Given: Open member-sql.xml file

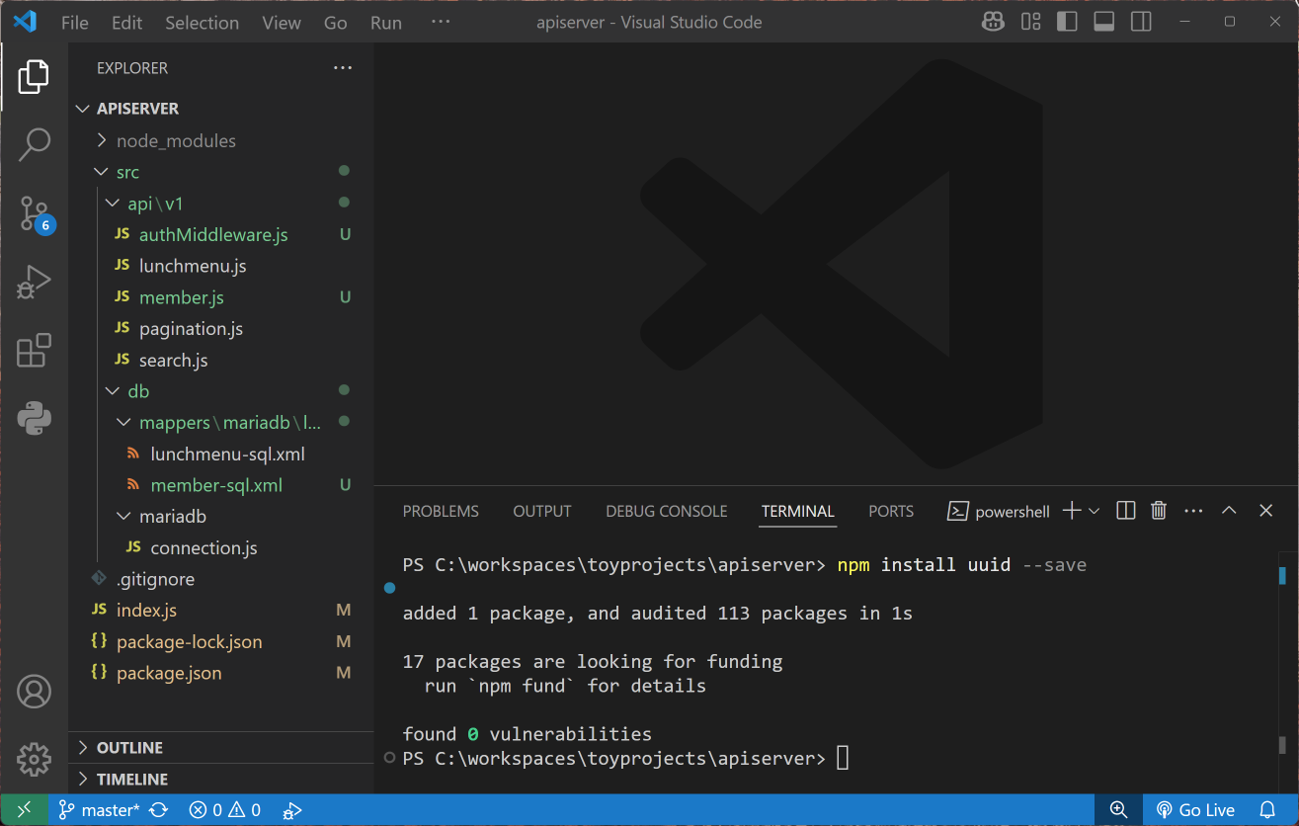Looking at the screenshot, I should (x=221, y=485).
